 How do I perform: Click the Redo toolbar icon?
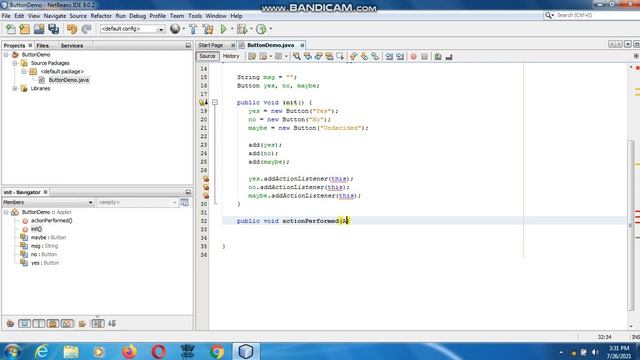pyautogui.click(x=86, y=29)
